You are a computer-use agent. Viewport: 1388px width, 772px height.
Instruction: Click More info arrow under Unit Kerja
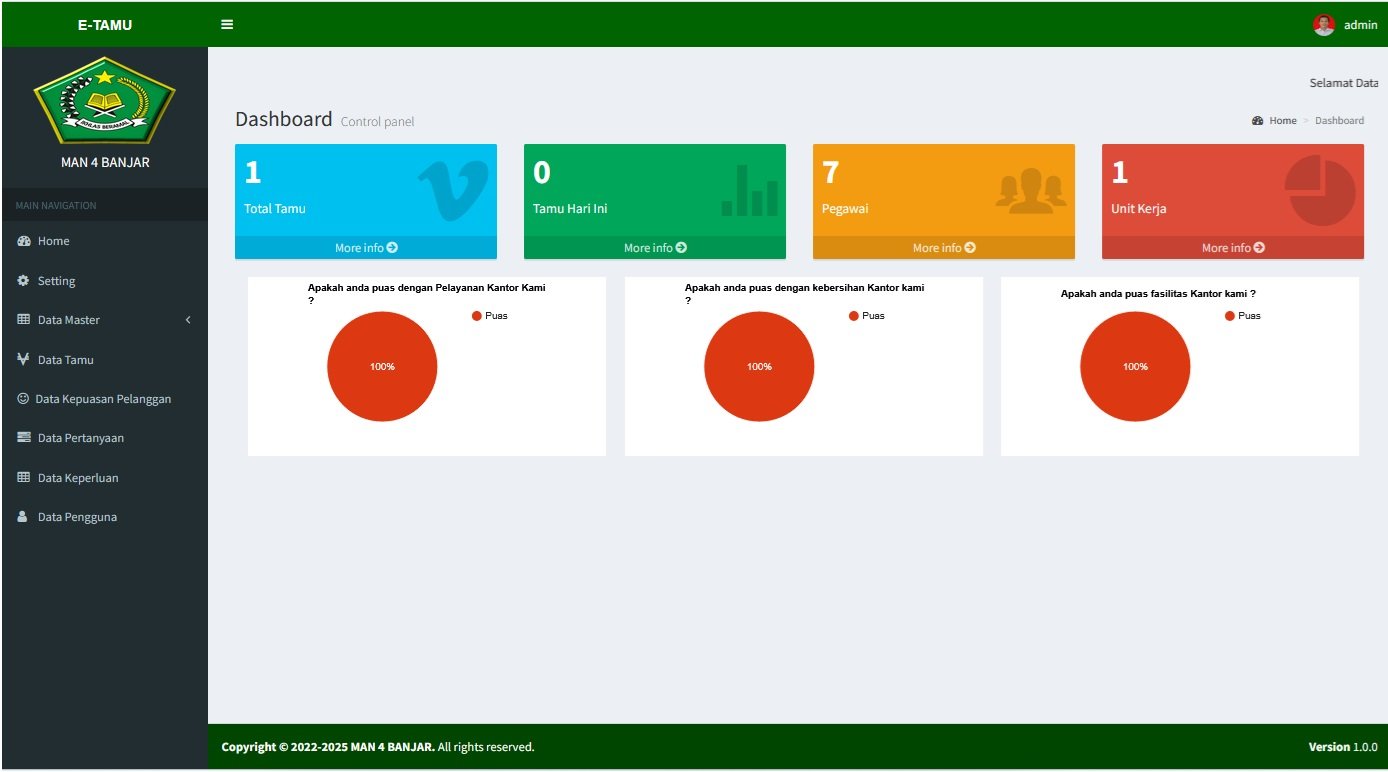point(1259,248)
